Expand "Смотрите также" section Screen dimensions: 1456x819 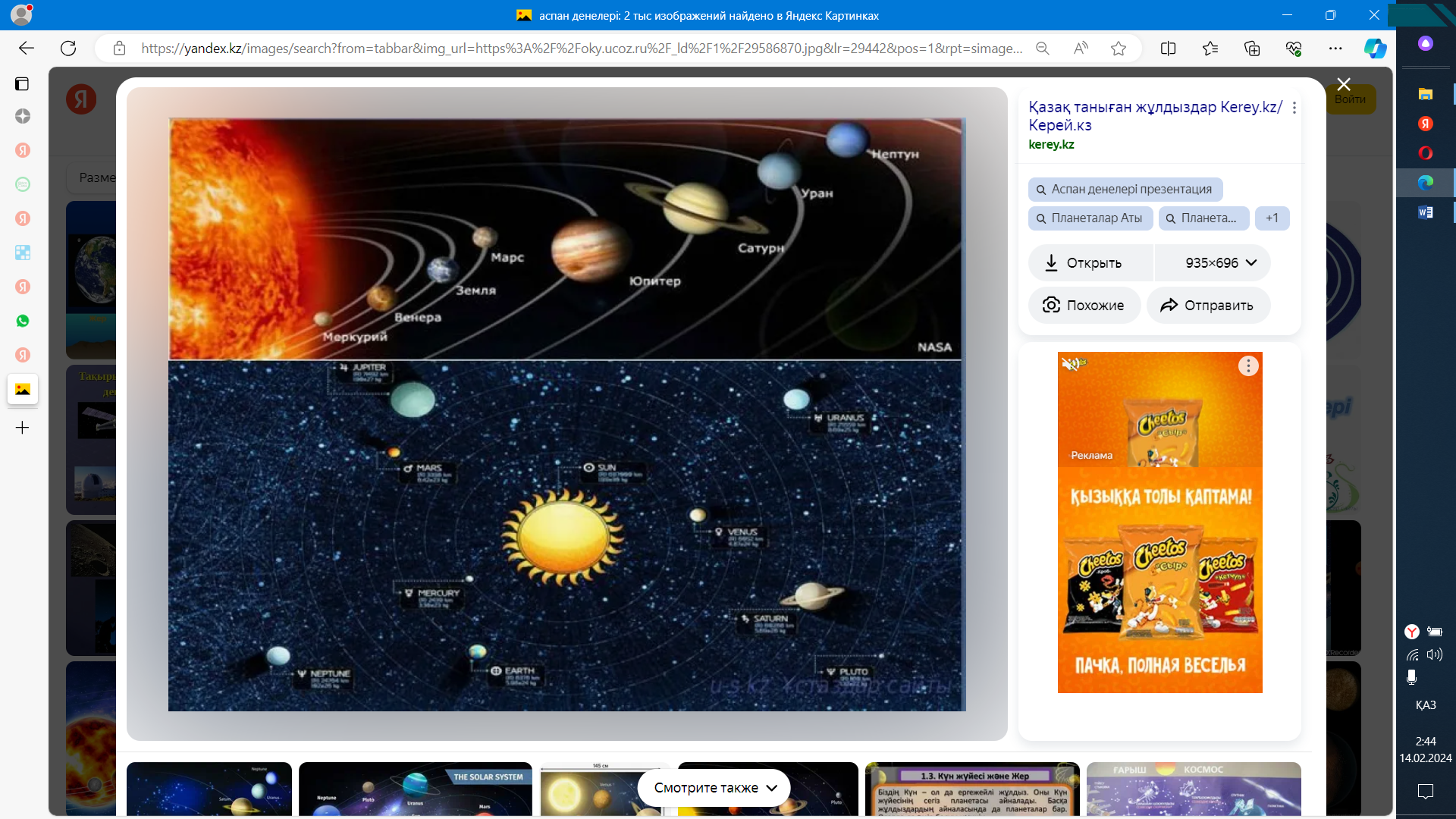[x=714, y=788]
